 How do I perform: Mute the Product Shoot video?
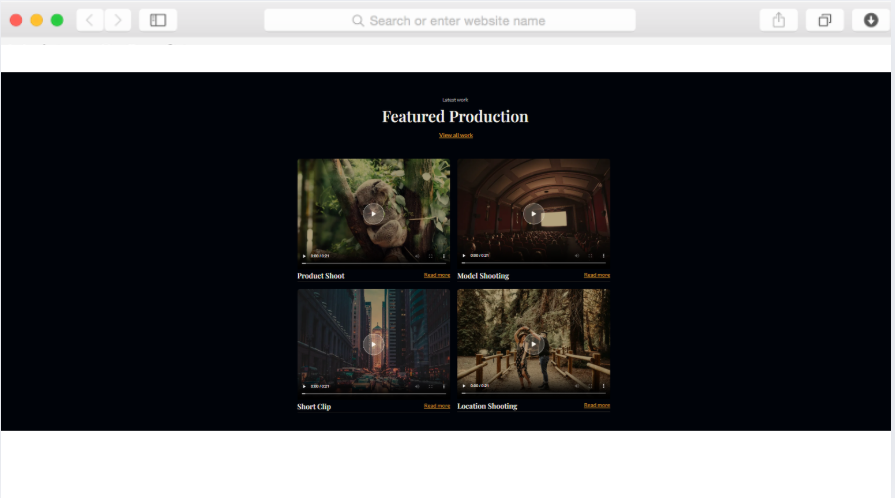[416, 256]
